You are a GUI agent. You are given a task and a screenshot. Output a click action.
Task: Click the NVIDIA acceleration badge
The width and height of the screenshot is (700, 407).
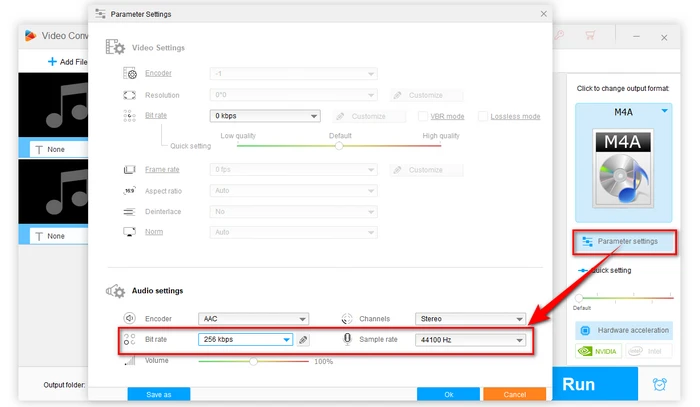598,351
